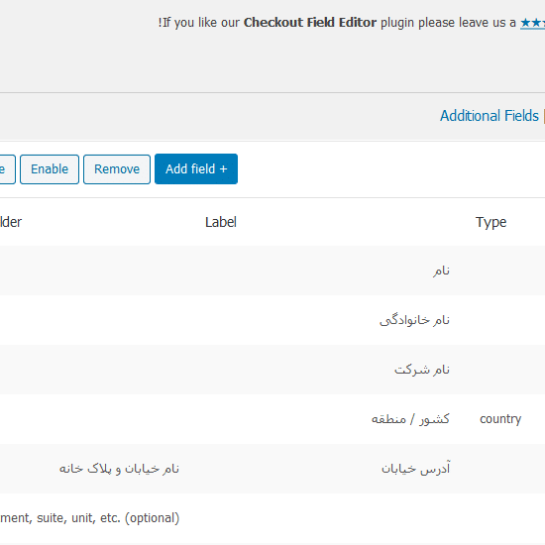Follow the five-star rating link
Viewport: 545px width, 545px height.
click(532, 23)
